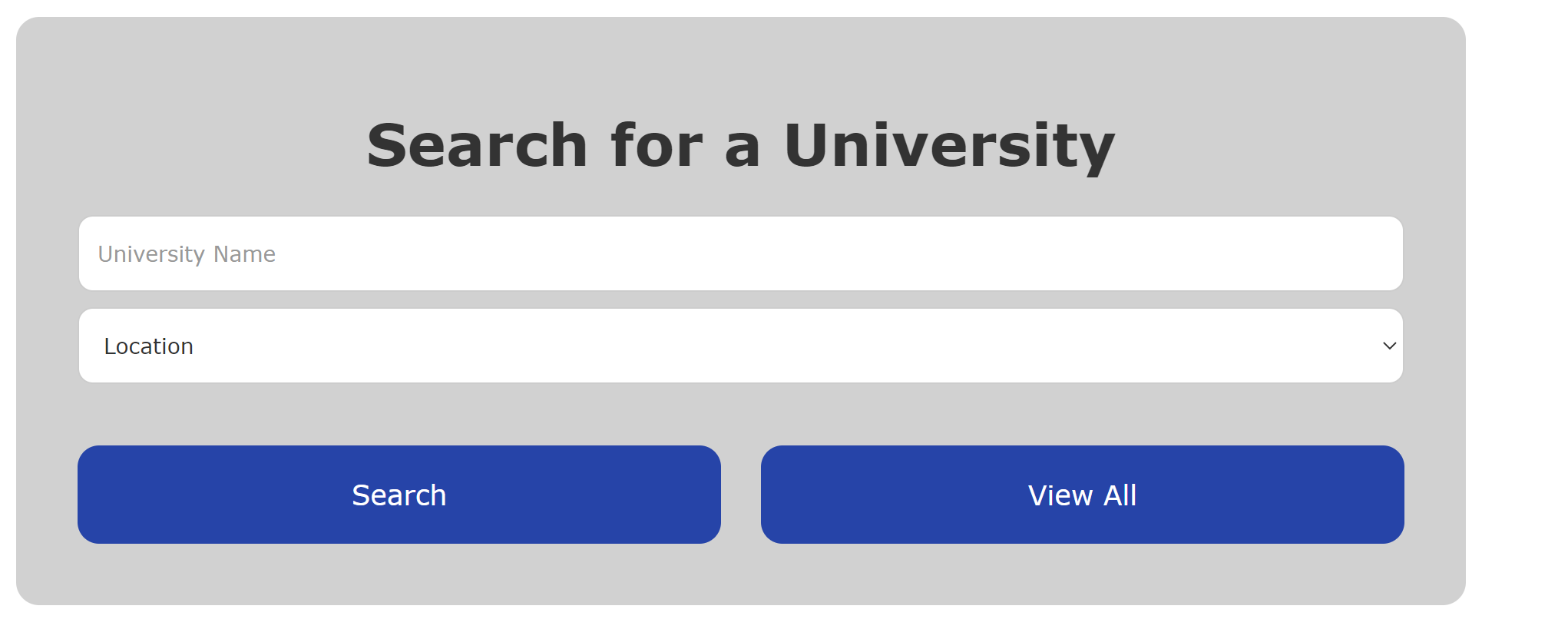Click the word University in the heading

tap(949, 146)
